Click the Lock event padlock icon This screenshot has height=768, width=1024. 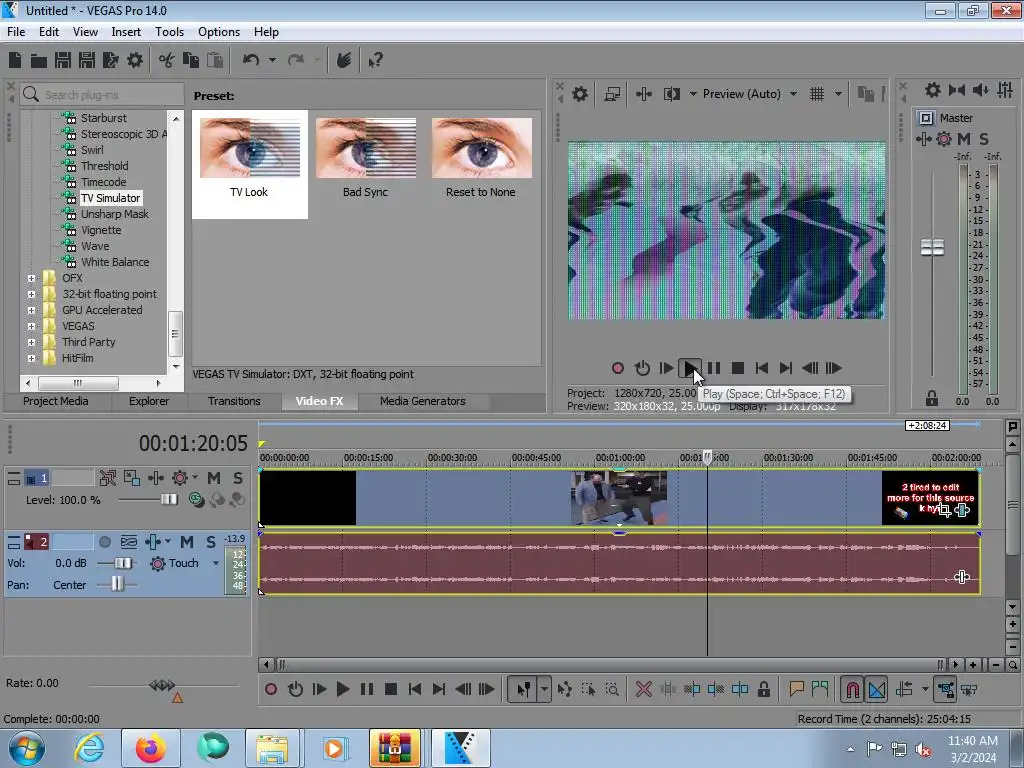coord(763,689)
